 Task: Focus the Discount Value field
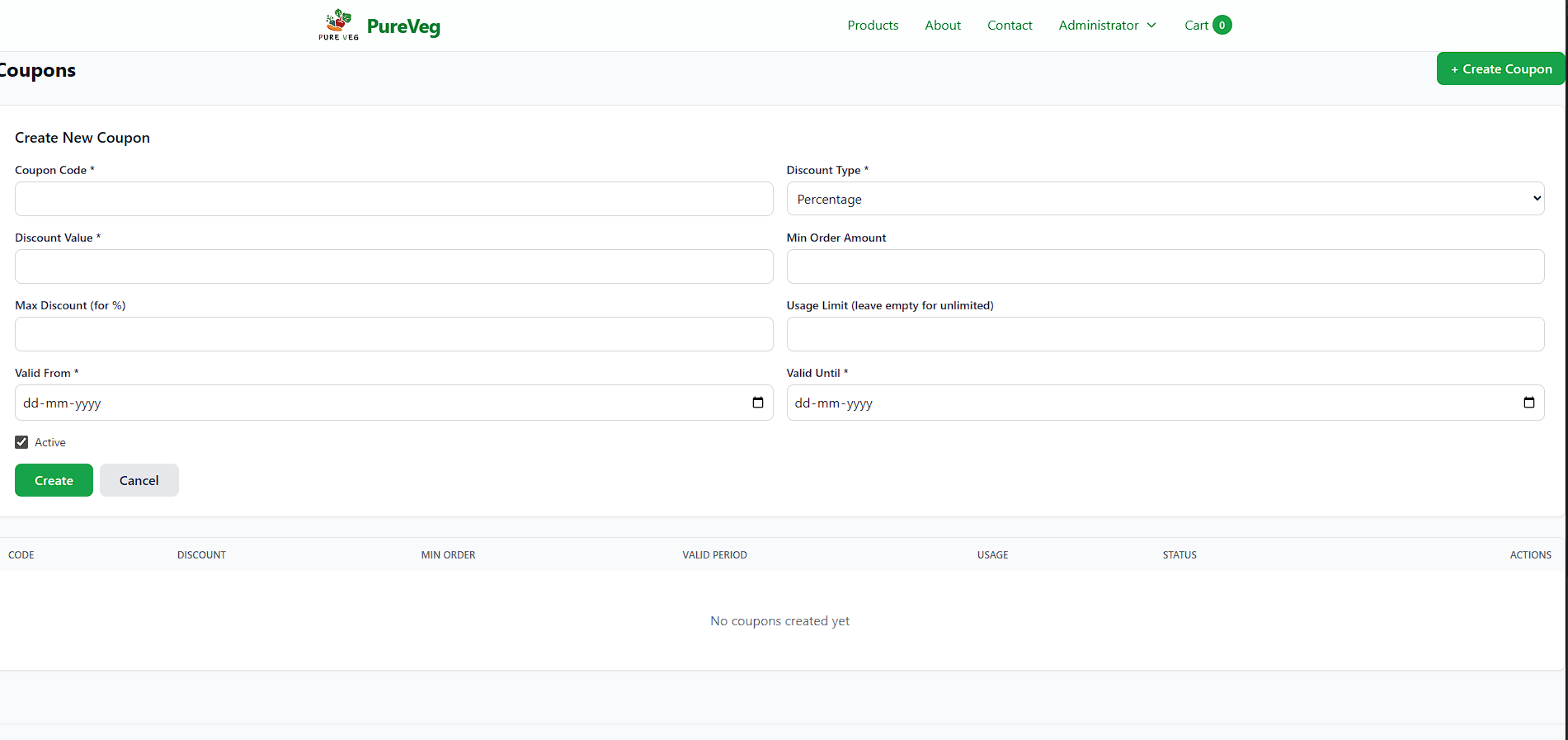coord(394,266)
